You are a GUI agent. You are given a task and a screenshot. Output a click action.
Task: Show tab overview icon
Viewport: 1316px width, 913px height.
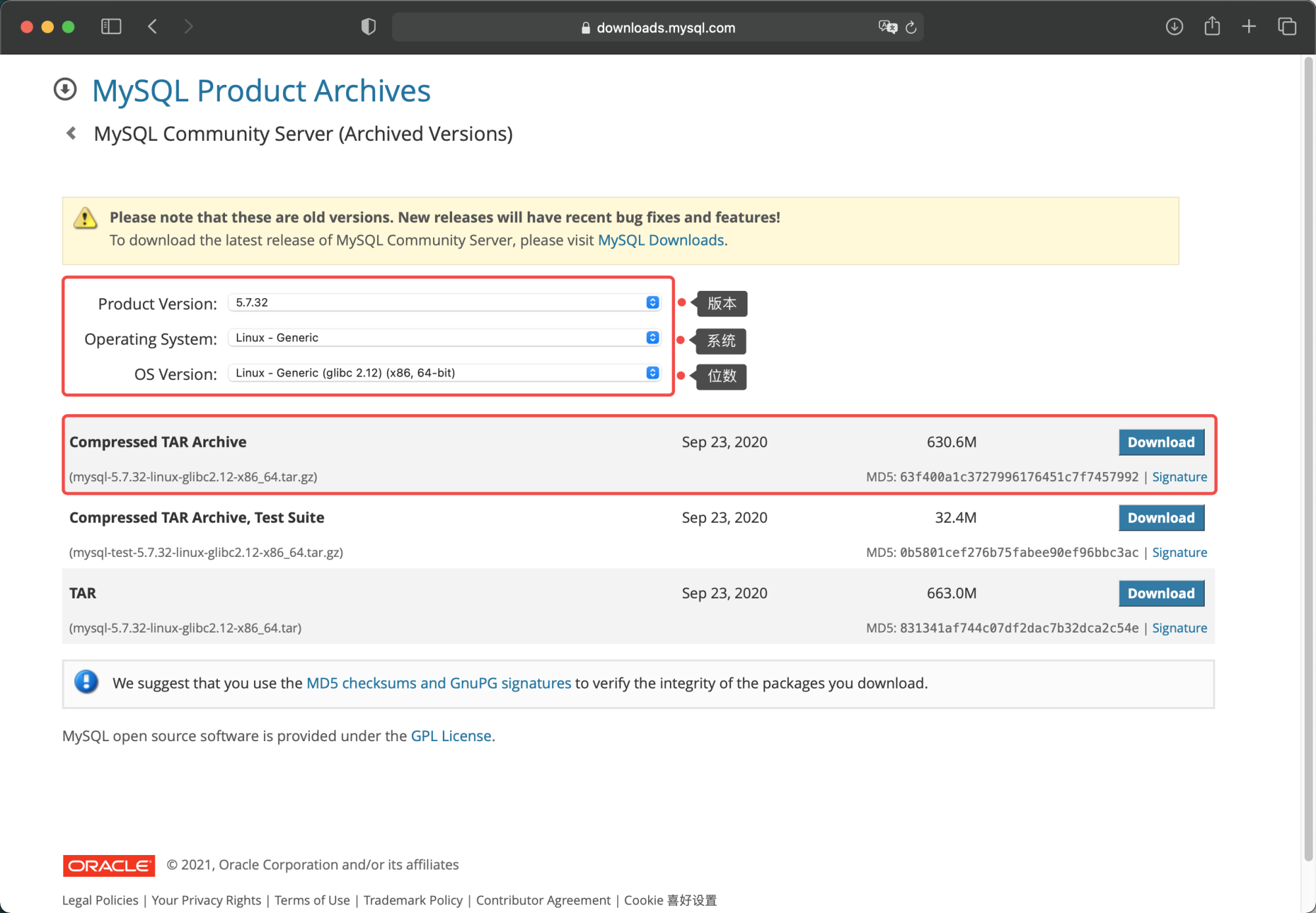point(1287,27)
